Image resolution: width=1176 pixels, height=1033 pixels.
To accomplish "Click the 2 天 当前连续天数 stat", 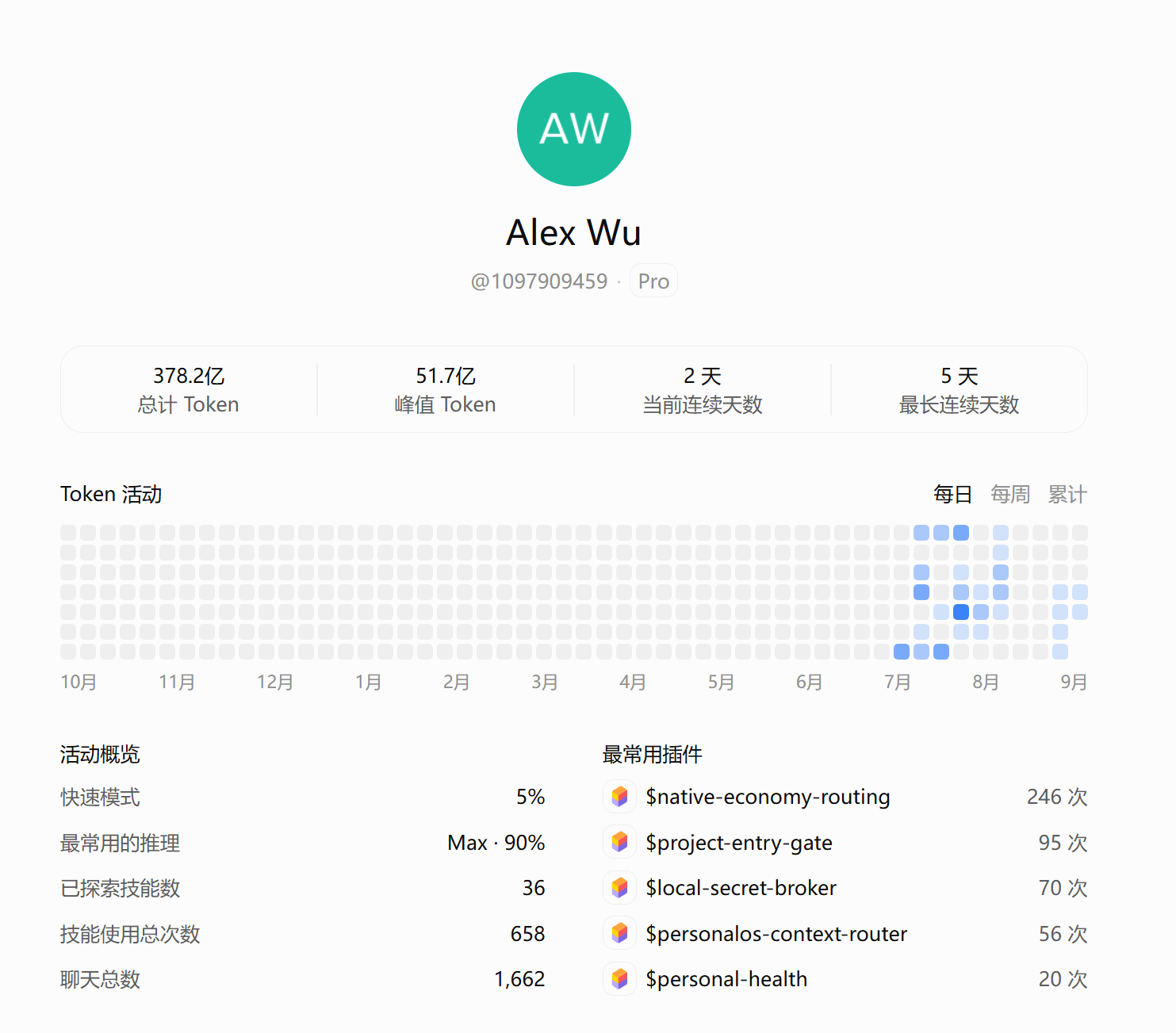I will pyautogui.click(x=703, y=389).
